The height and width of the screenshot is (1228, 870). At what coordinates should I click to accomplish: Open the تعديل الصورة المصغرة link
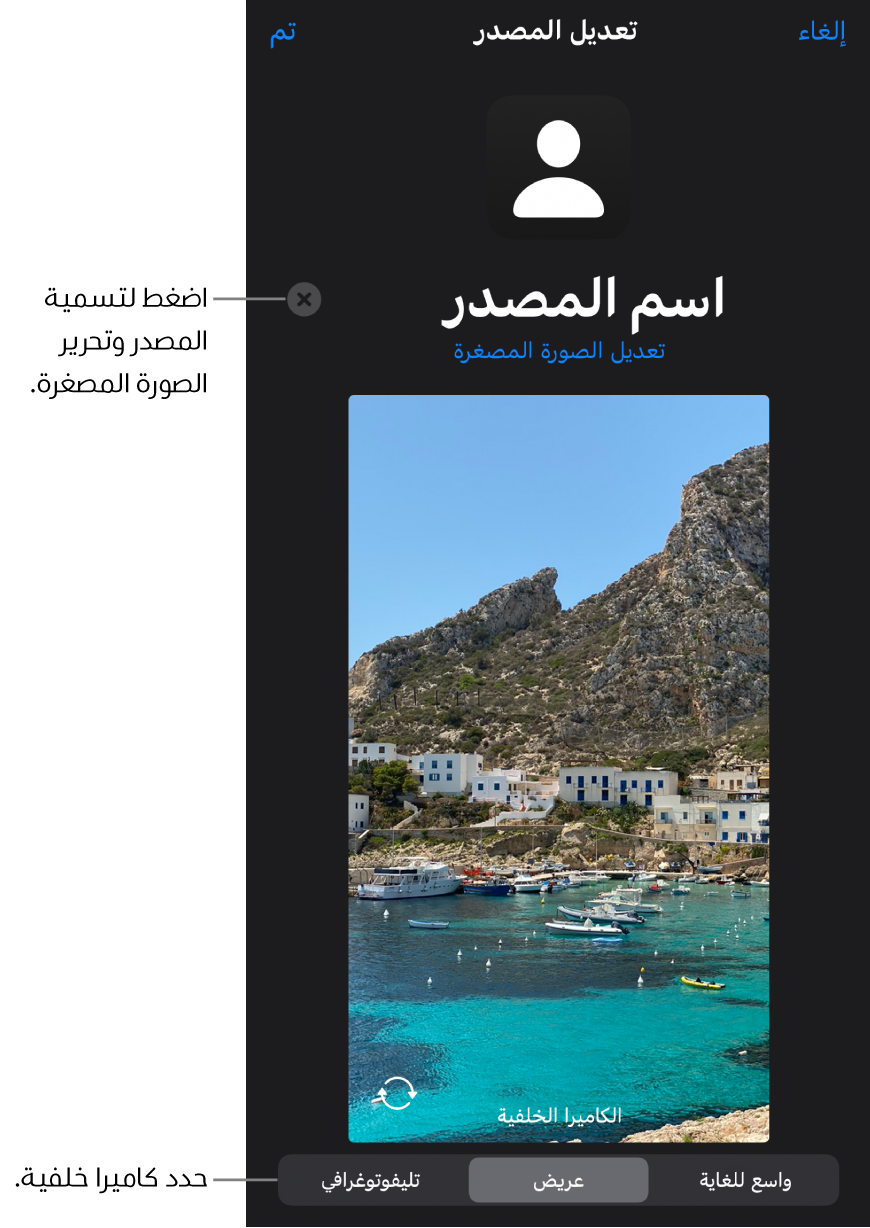pyautogui.click(x=559, y=351)
